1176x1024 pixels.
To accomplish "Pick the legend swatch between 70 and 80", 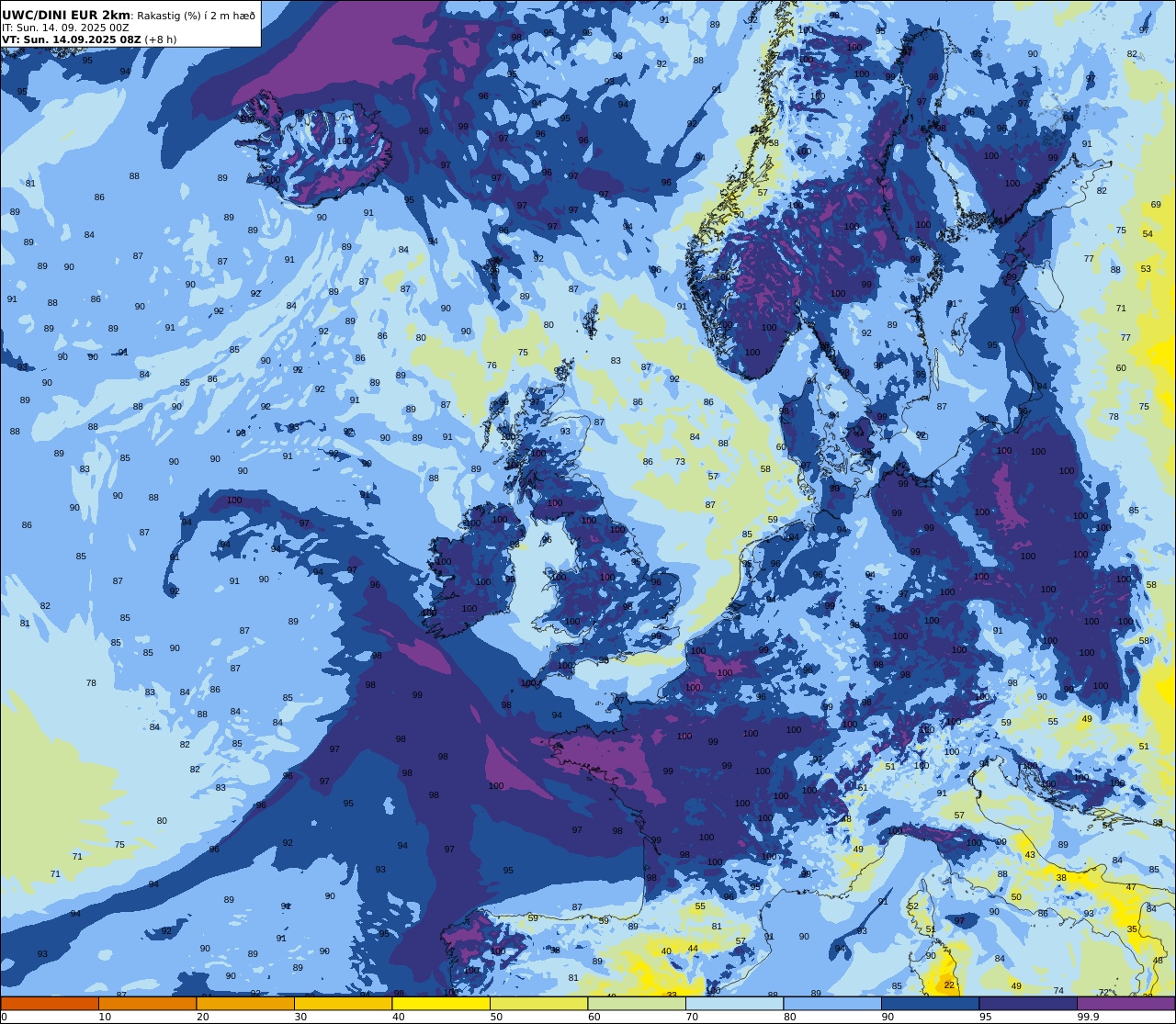I will 734,1003.
